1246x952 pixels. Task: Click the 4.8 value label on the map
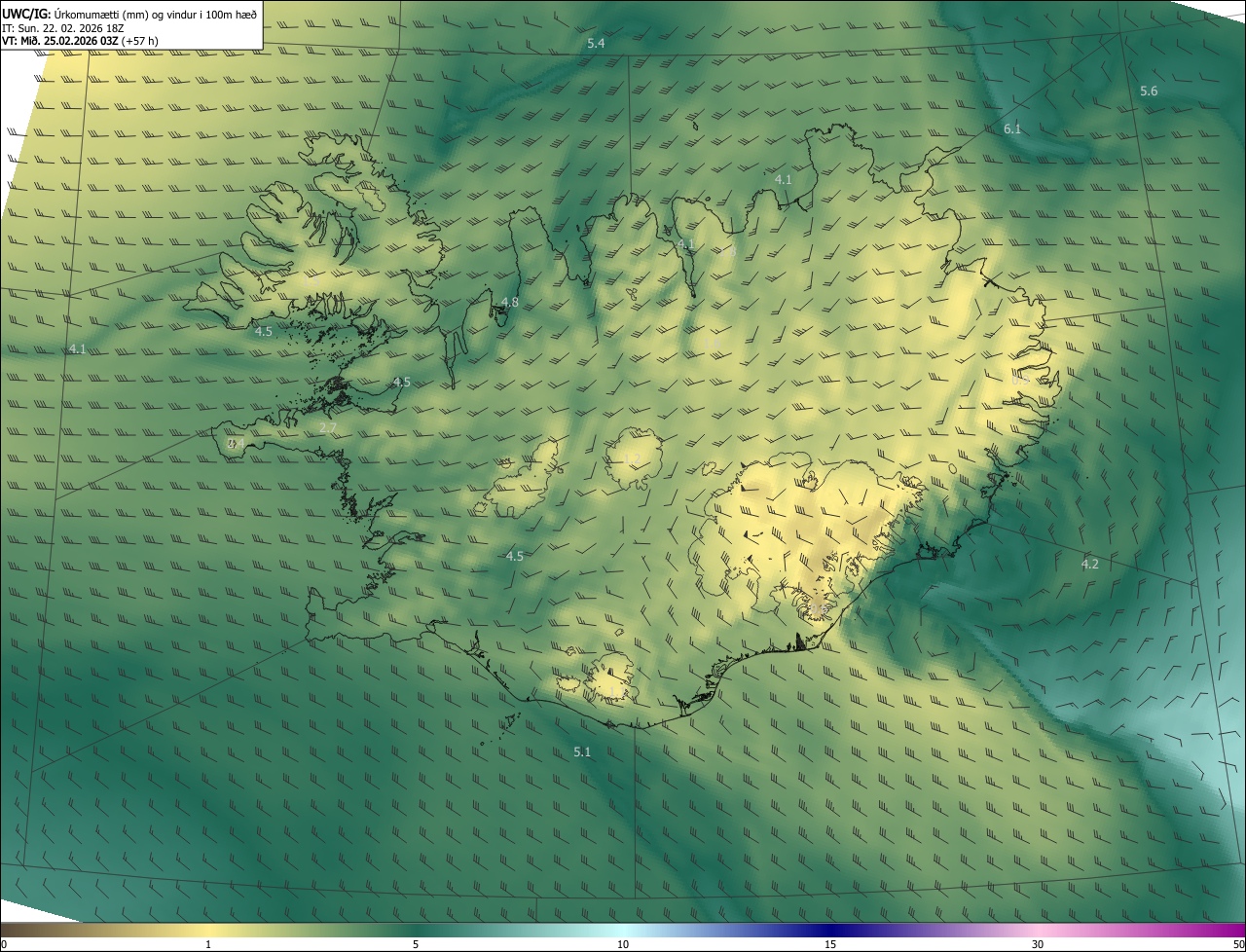tap(509, 303)
